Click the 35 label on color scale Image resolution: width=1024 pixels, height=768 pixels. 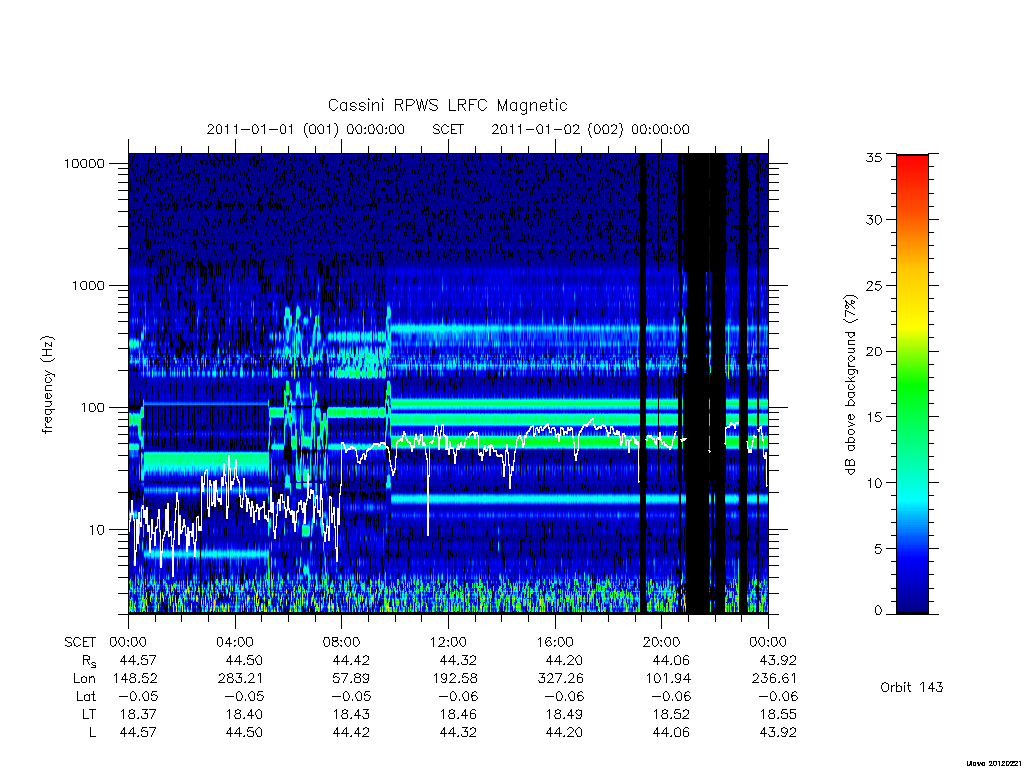(x=874, y=157)
